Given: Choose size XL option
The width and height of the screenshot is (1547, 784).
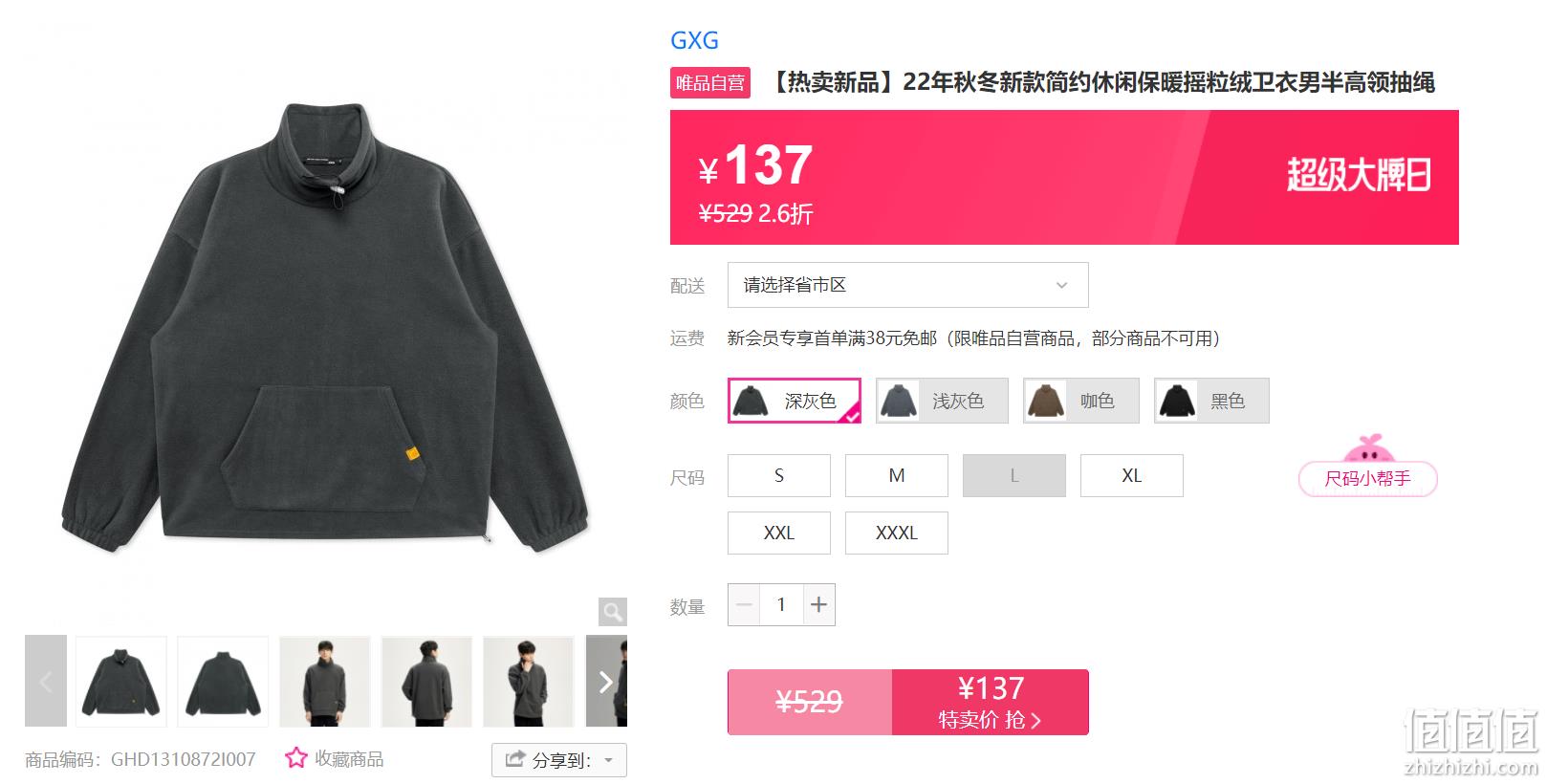Looking at the screenshot, I should (1132, 475).
